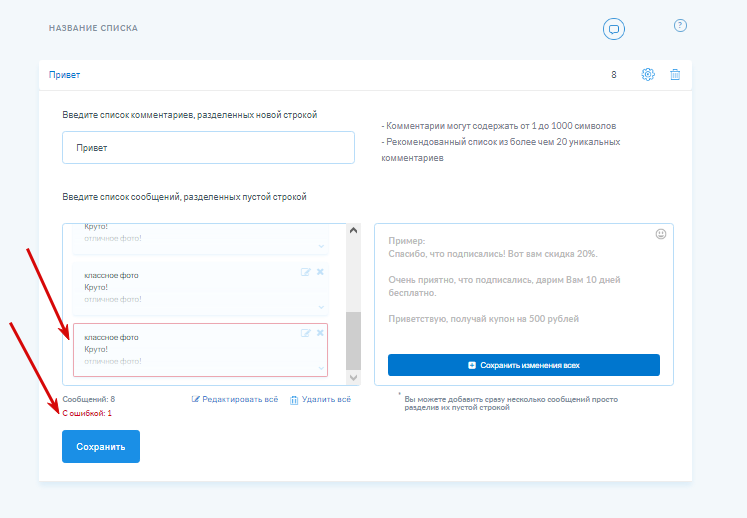Delete the Привет list via trash icon
Viewport: 747px width, 518px height.
point(675,74)
